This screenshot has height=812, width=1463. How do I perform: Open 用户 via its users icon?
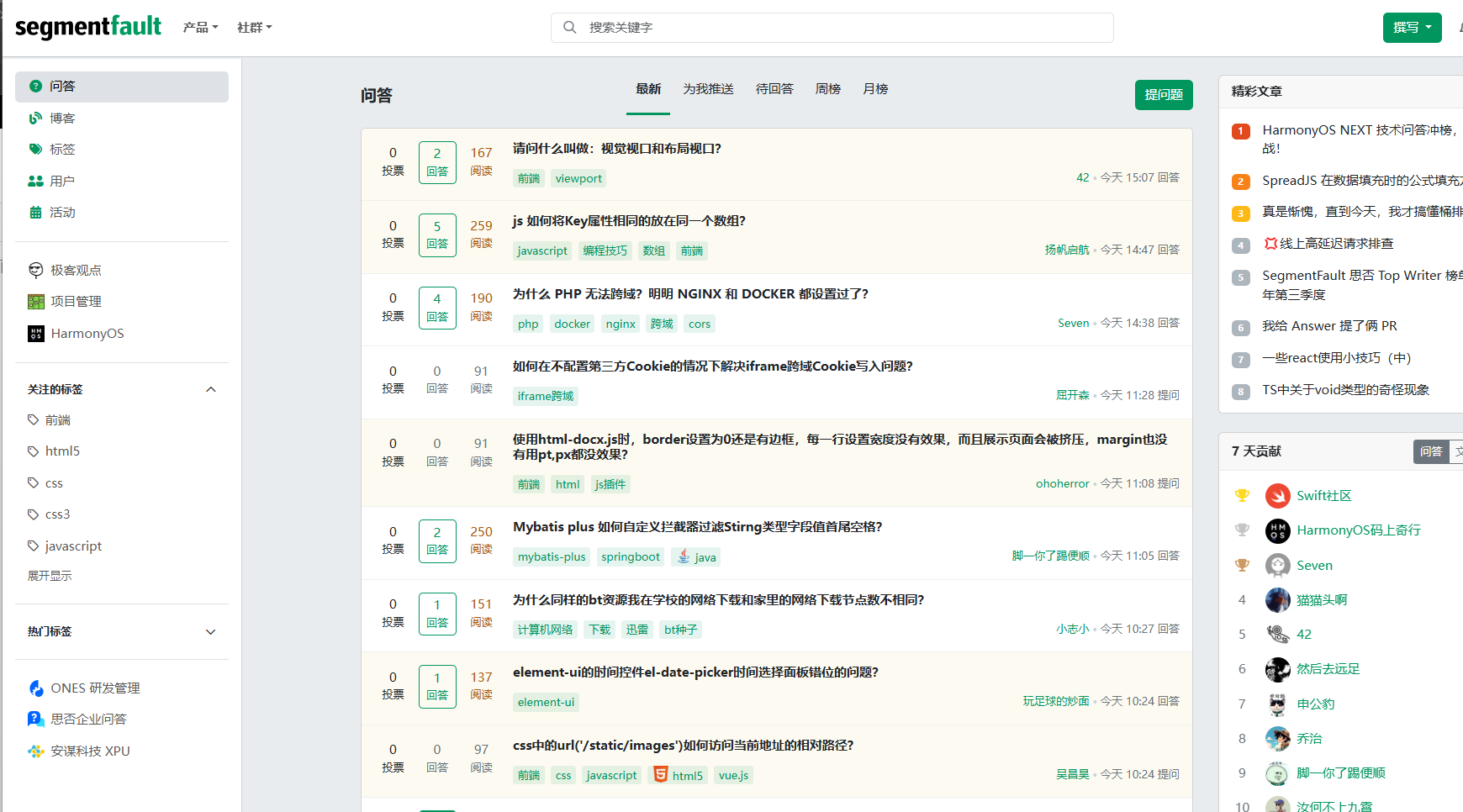coord(35,182)
